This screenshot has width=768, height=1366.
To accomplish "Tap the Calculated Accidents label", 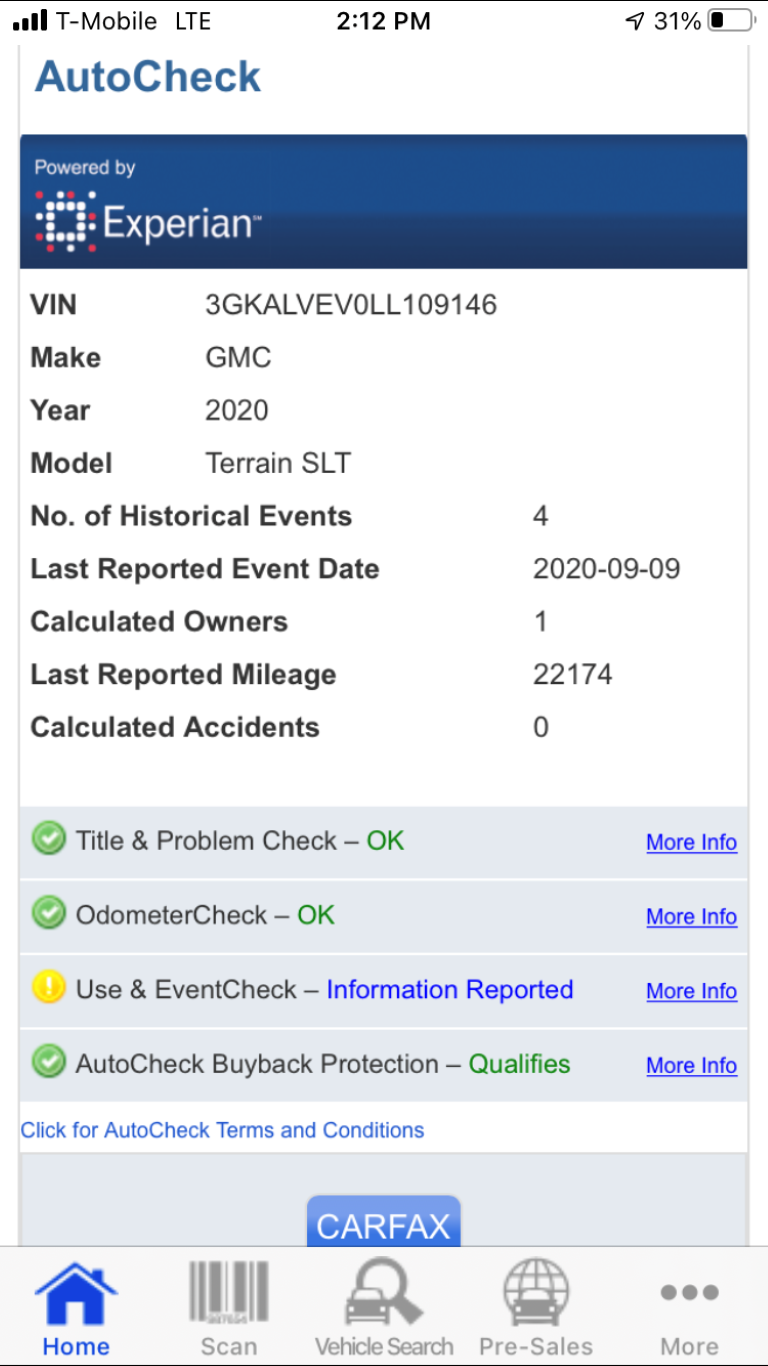I will pyautogui.click(x=175, y=727).
